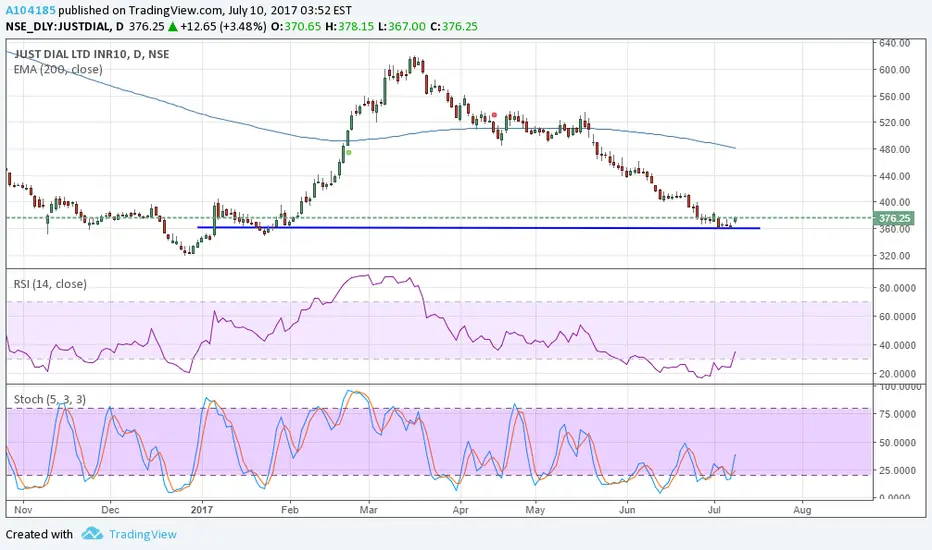Click the low value L:367.00
This screenshot has height=550, width=932.
[402, 26]
